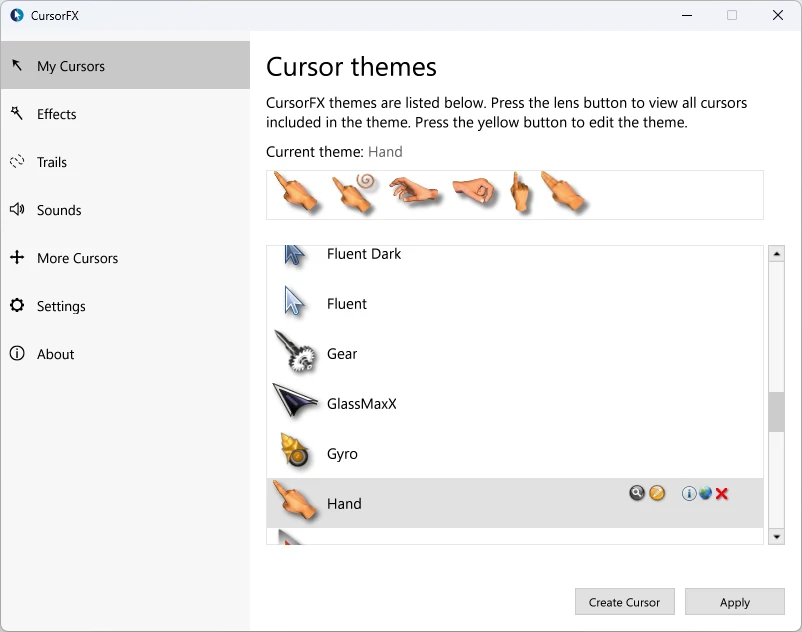Select the Gear theme
The height and width of the screenshot is (632, 802).
coord(515,354)
